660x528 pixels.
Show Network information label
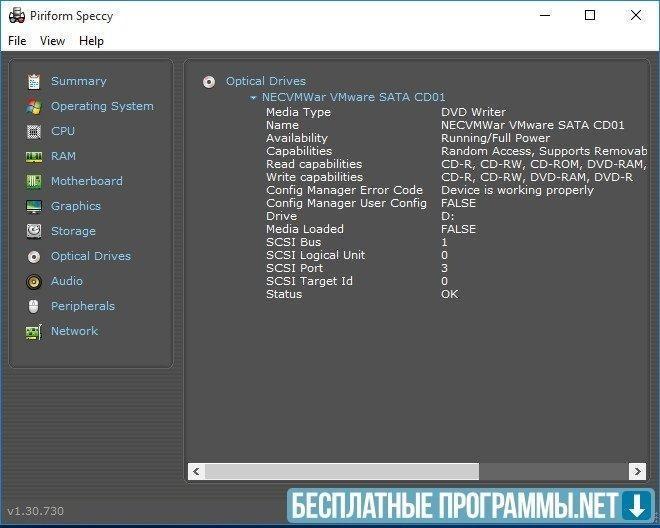[75, 331]
